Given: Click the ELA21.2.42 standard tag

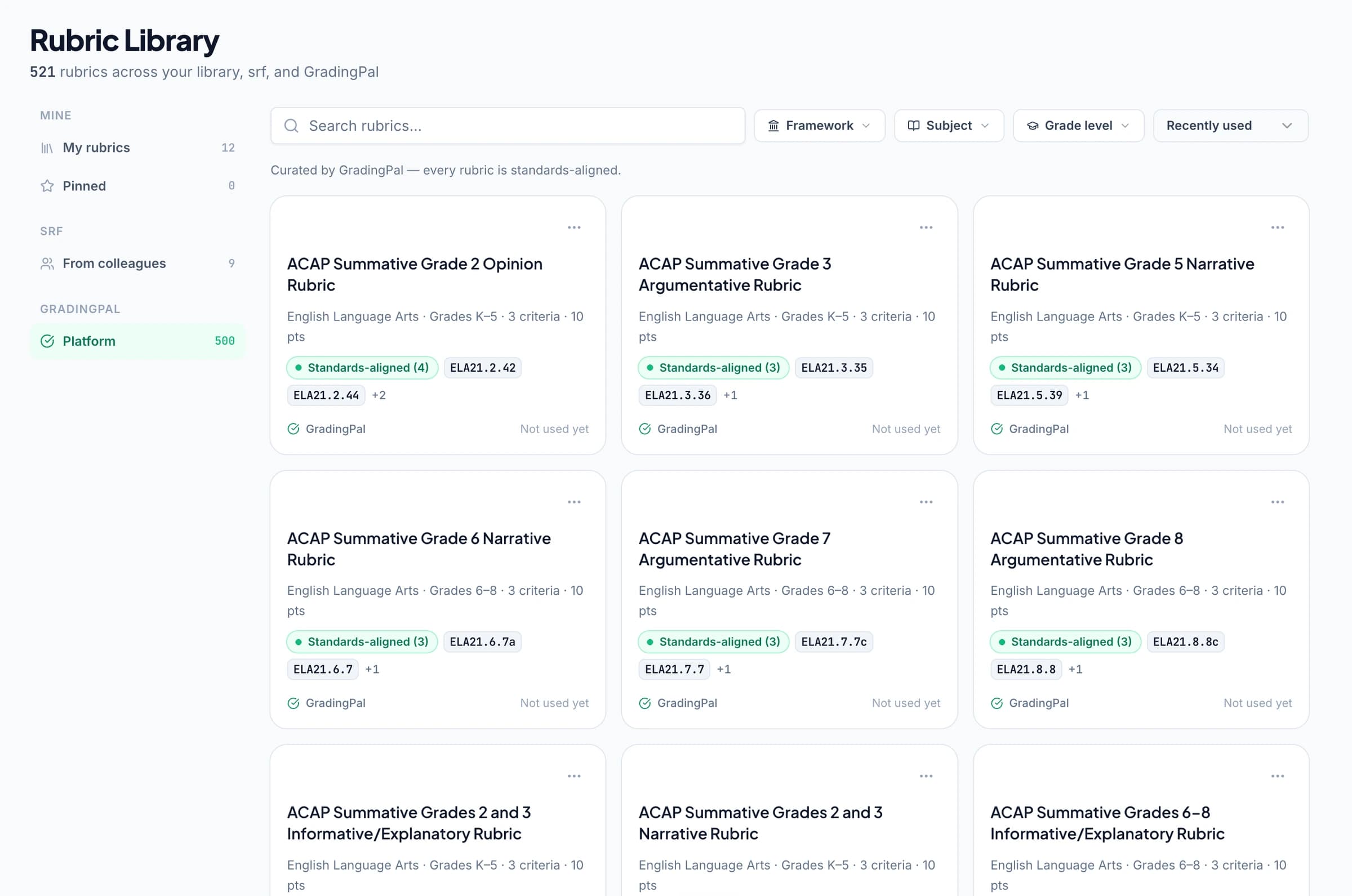Looking at the screenshot, I should click(x=483, y=367).
